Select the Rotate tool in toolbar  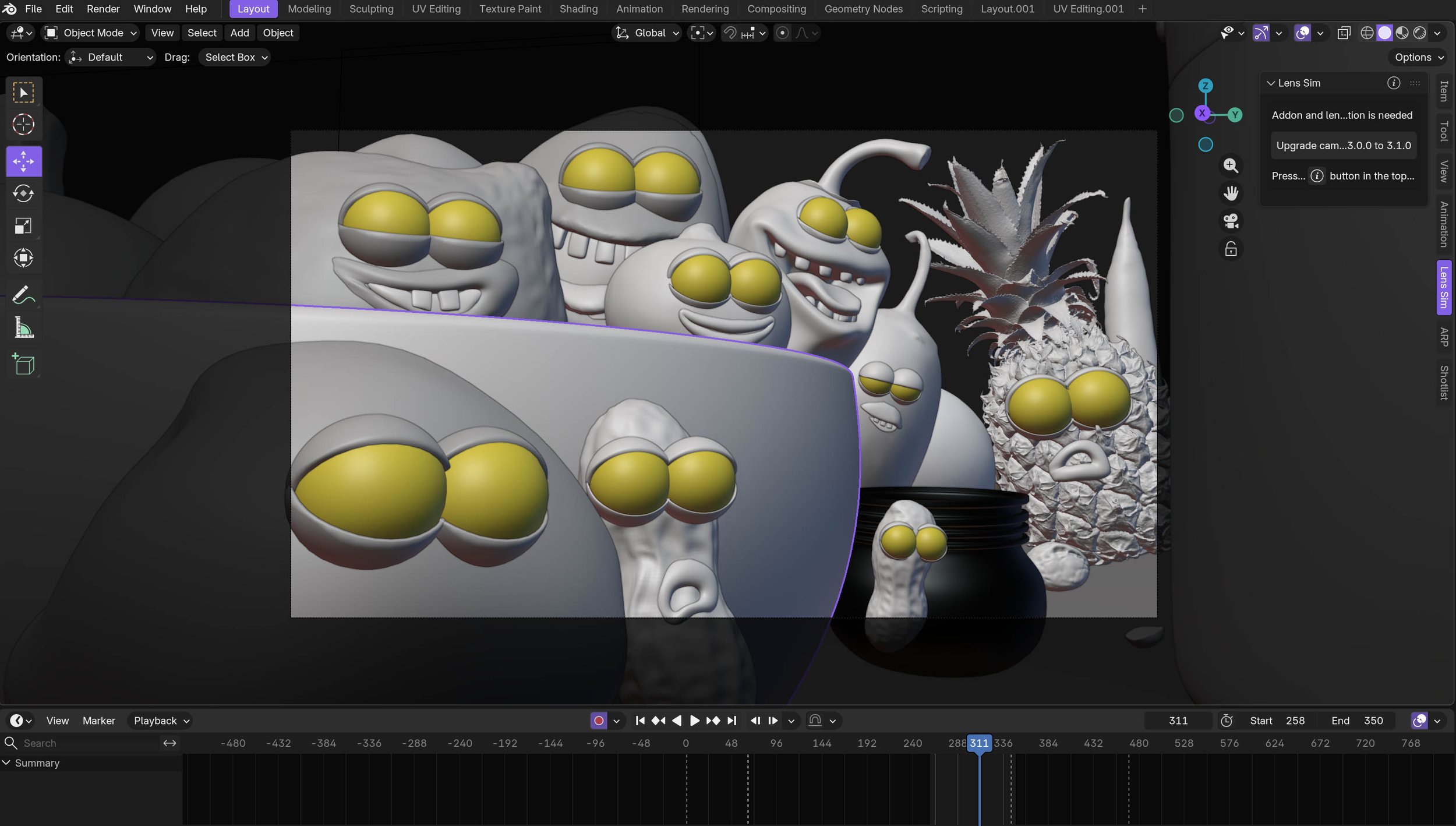point(23,193)
